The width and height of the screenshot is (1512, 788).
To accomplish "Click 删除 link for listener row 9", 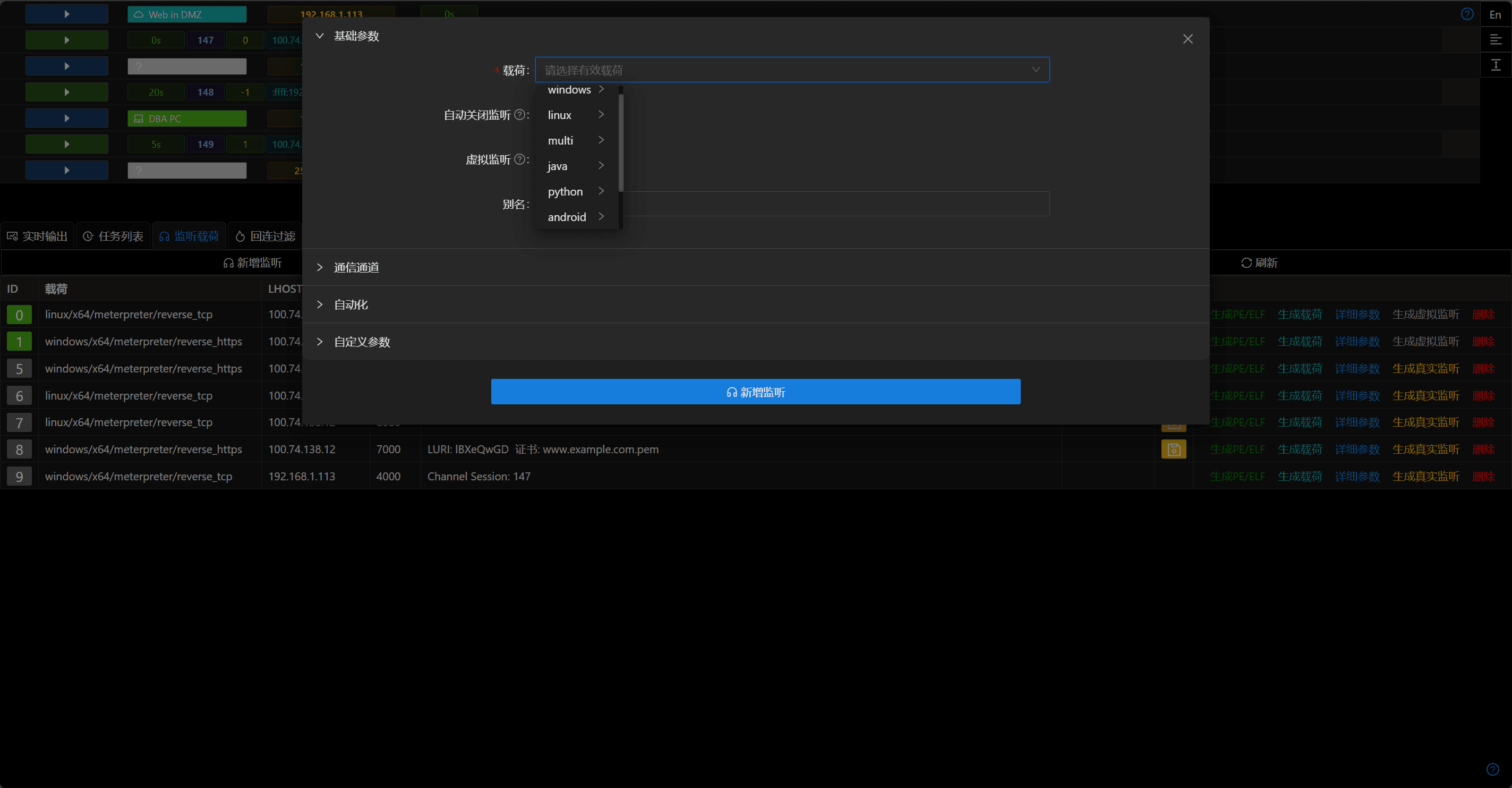I will [1483, 476].
